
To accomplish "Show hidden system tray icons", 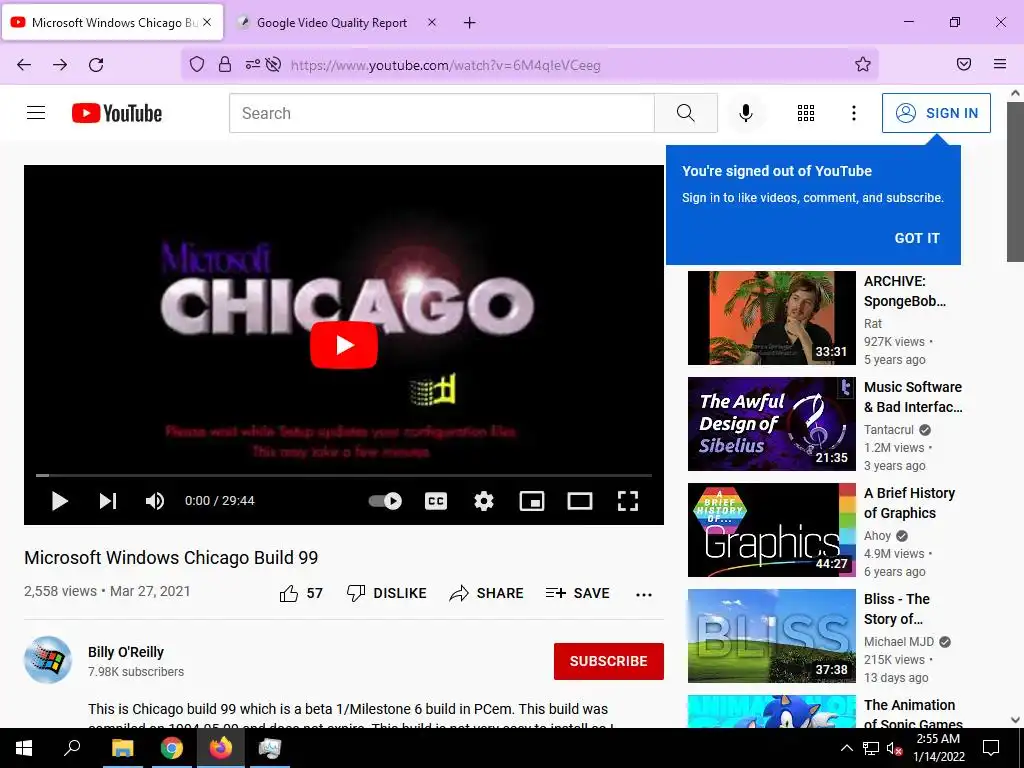I will (846, 748).
